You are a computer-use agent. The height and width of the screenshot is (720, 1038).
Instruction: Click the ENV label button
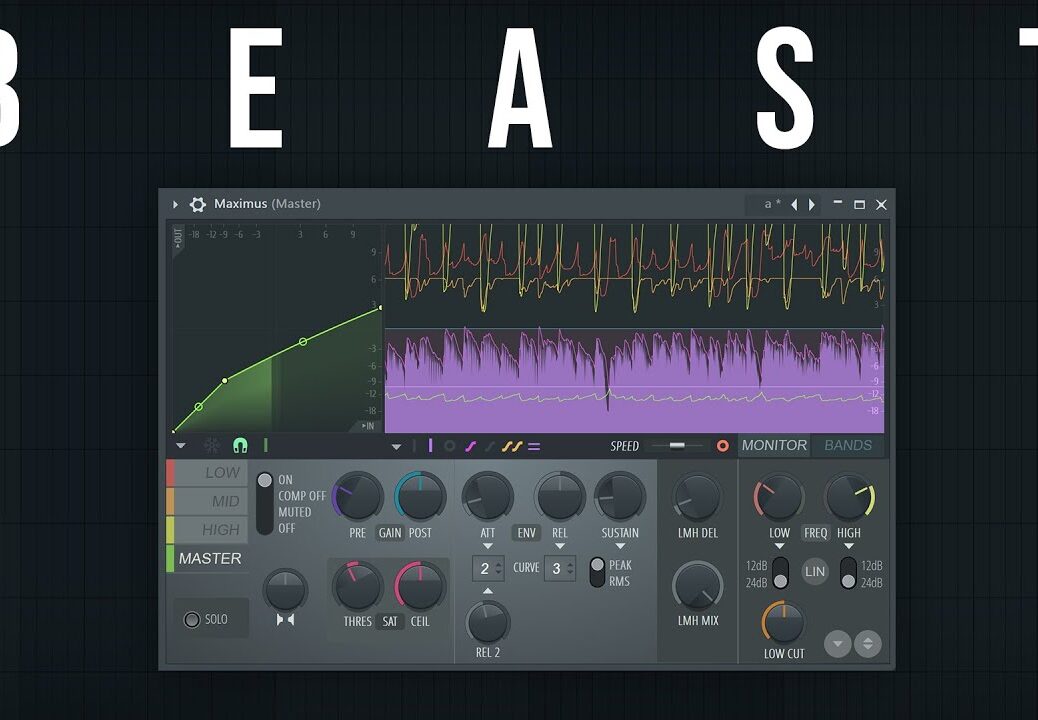point(526,533)
